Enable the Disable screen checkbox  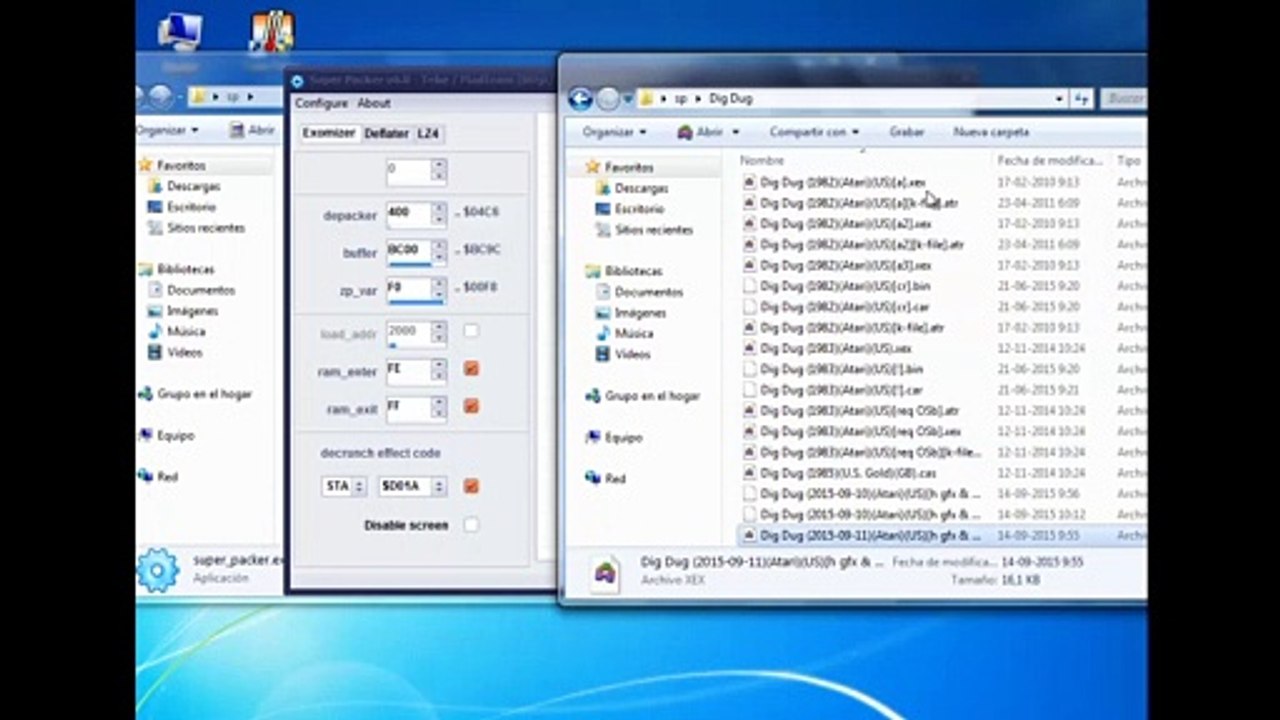471,524
